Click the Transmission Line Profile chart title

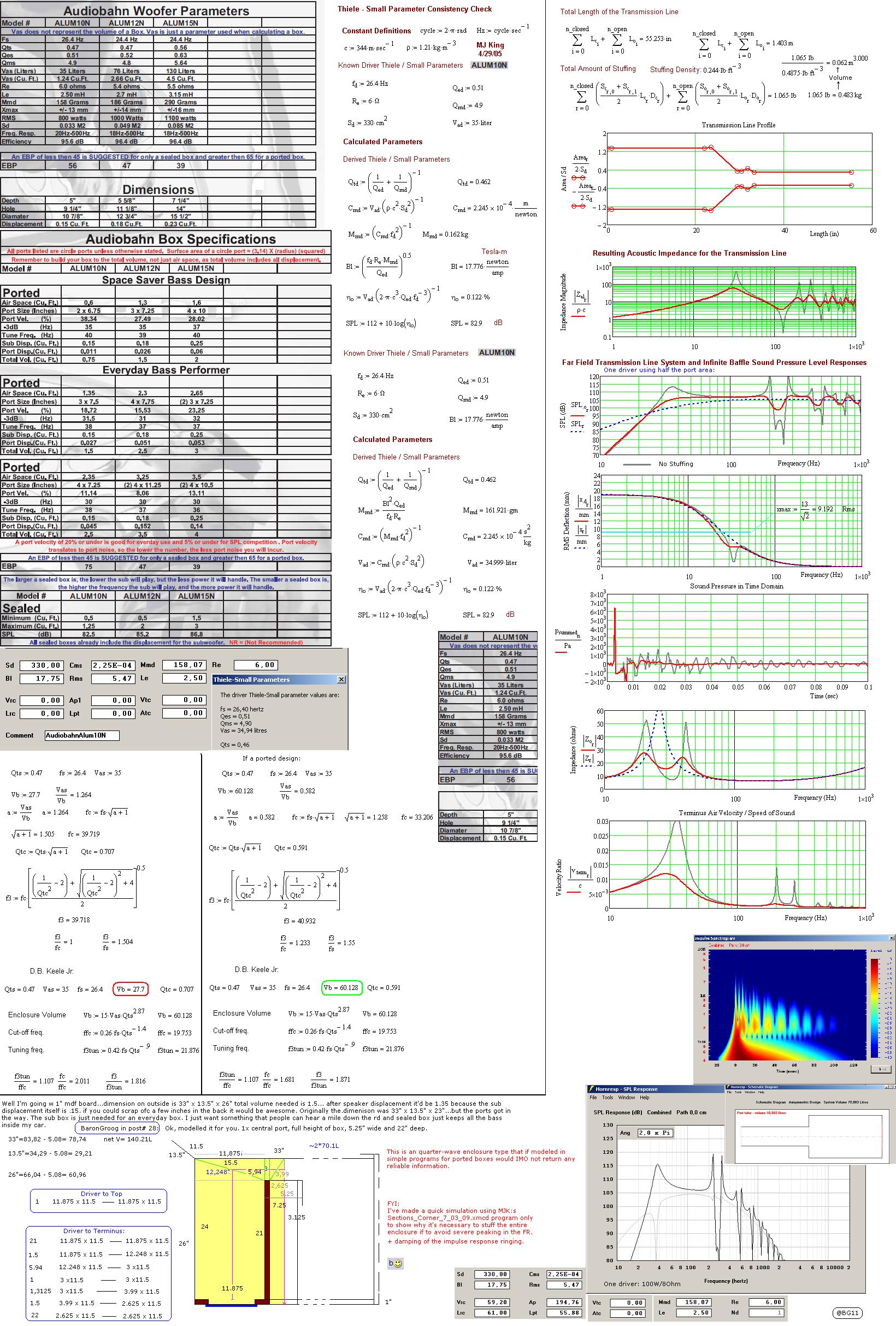pos(739,125)
